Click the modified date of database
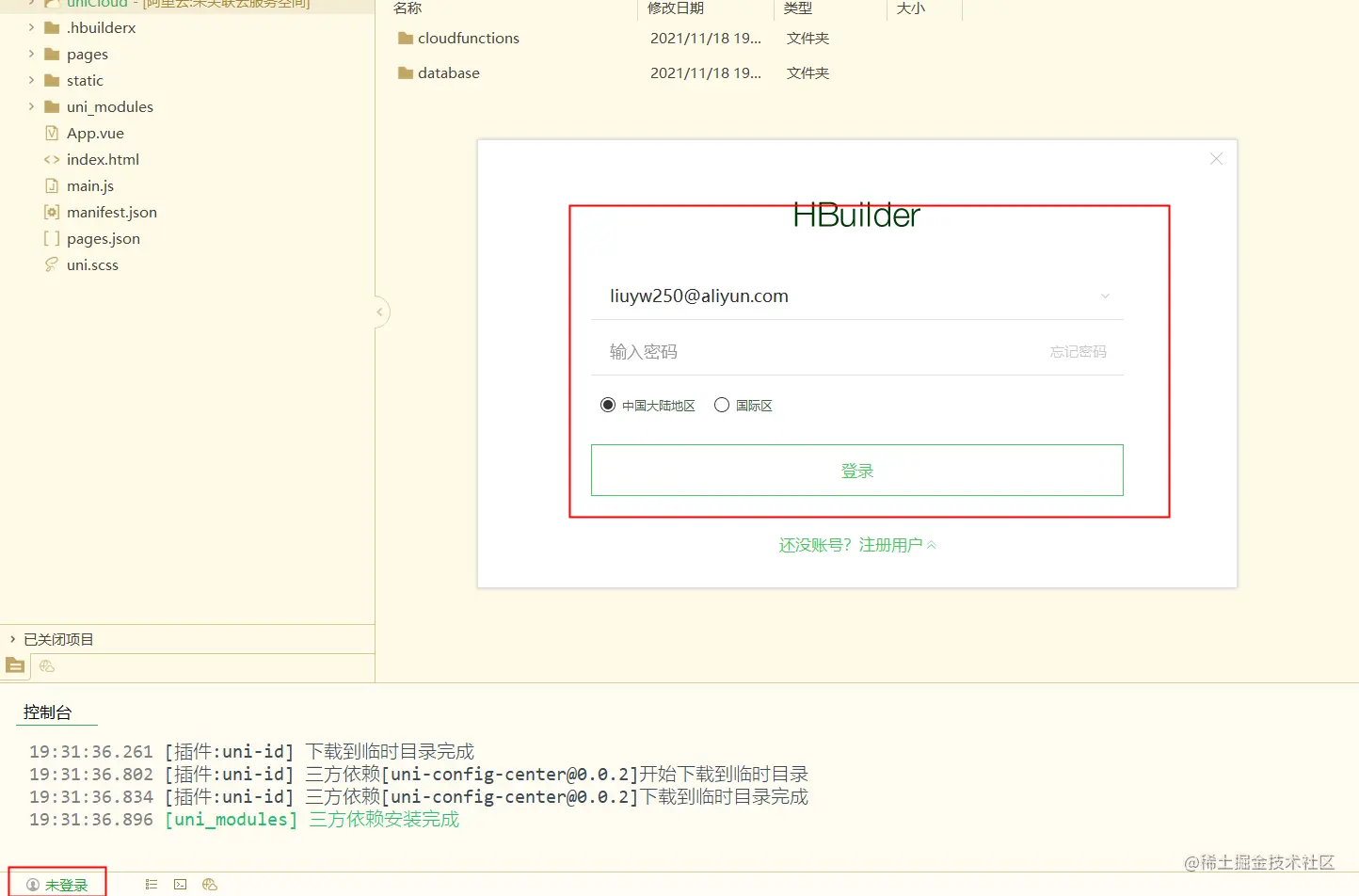 706,73
